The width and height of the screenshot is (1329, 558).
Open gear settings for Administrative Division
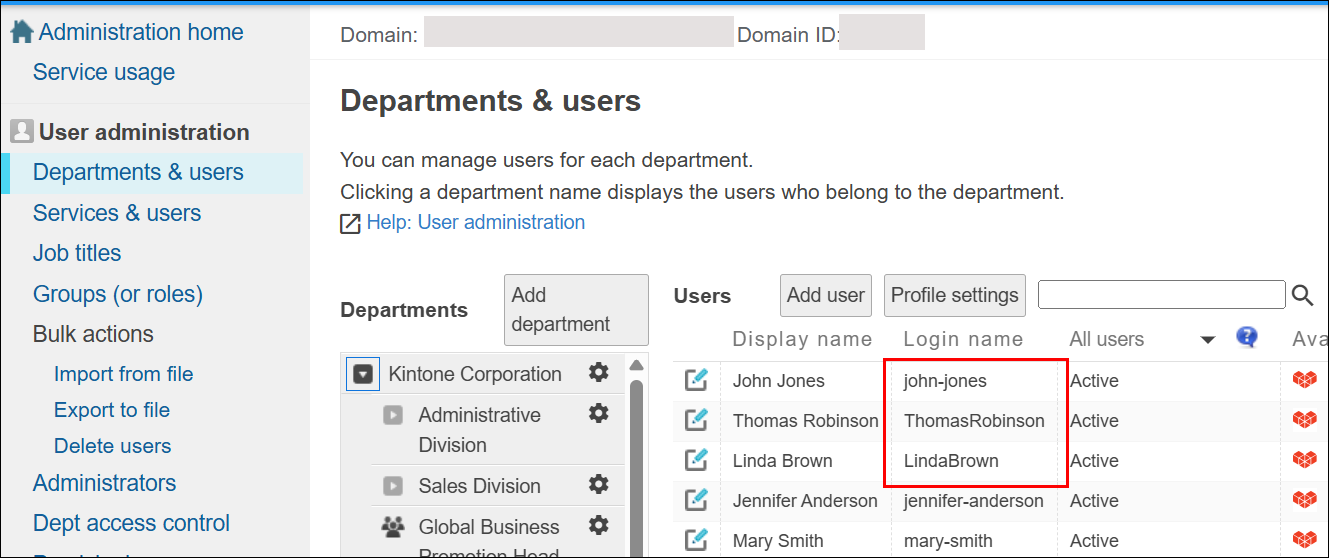click(x=598, y=413)
